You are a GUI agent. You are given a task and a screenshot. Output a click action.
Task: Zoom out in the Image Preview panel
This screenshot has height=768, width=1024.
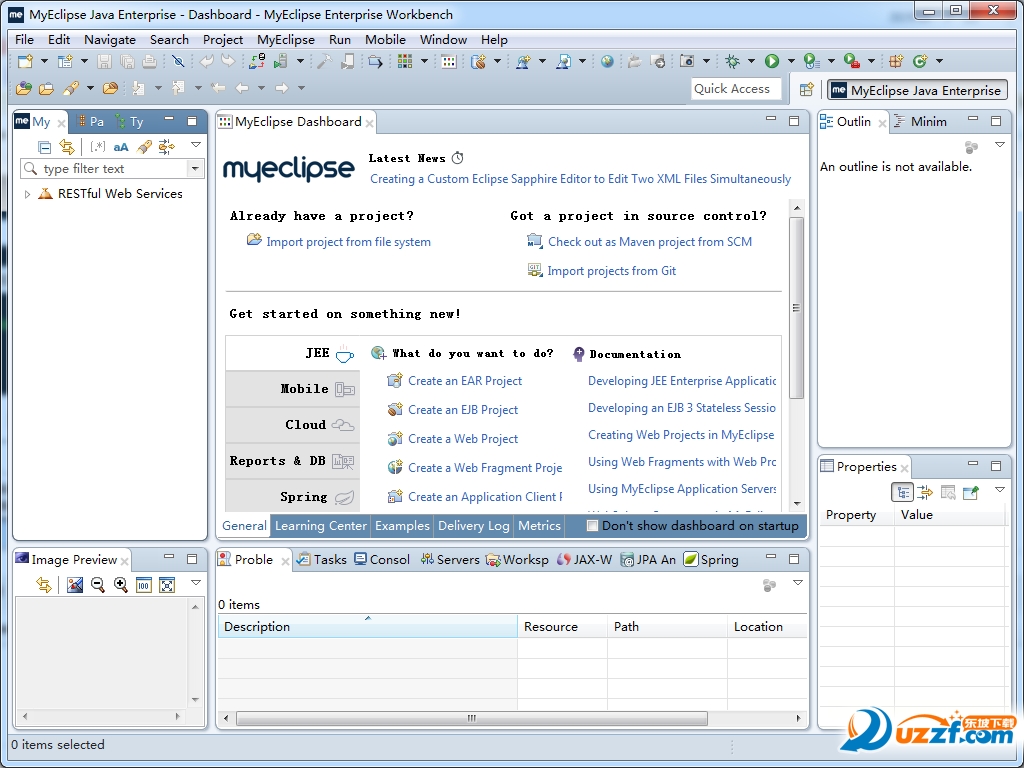tap(98, 585)
